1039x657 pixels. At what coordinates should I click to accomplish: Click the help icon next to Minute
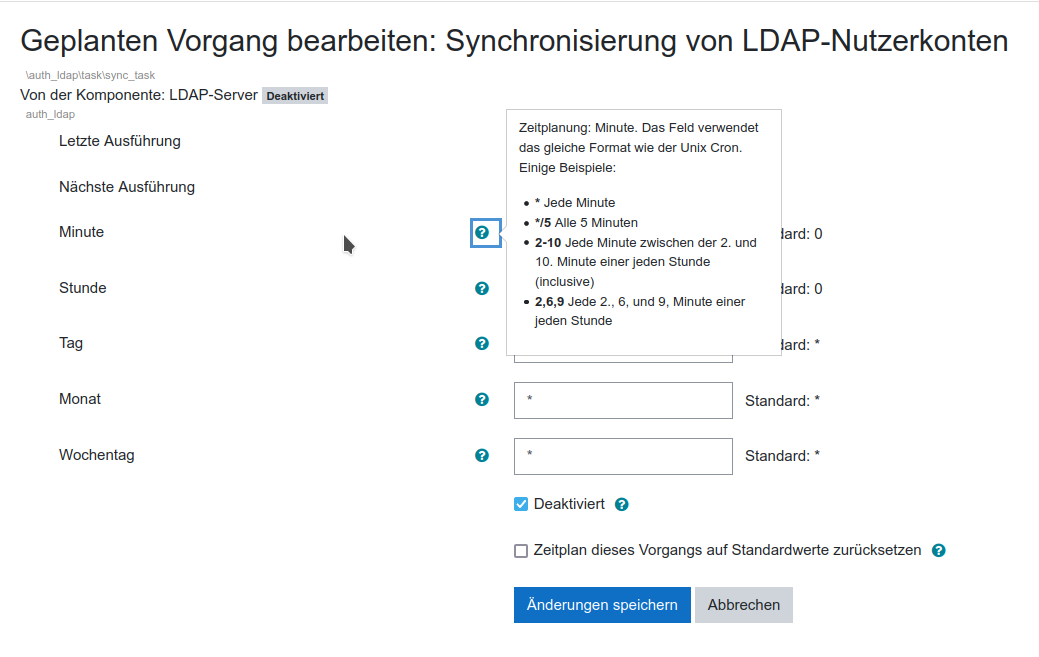pyautogui.click(x=482, y=233)
